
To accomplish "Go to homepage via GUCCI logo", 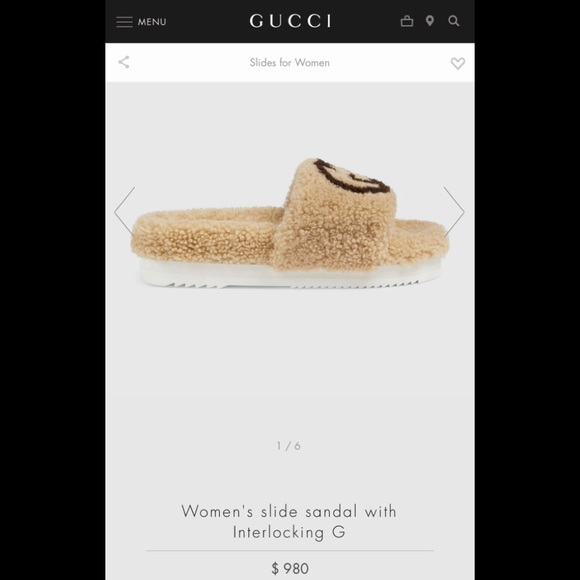I will (x=290, y=21).
